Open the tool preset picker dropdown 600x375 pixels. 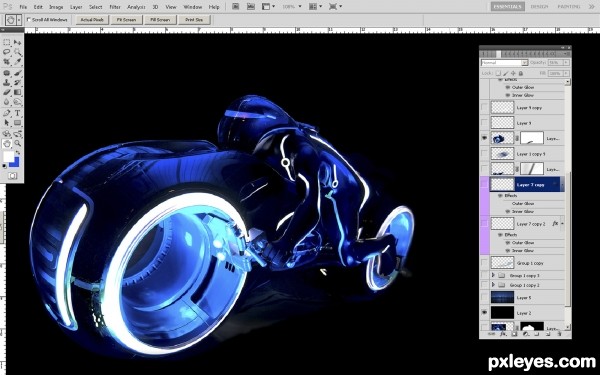pos(19,20)
